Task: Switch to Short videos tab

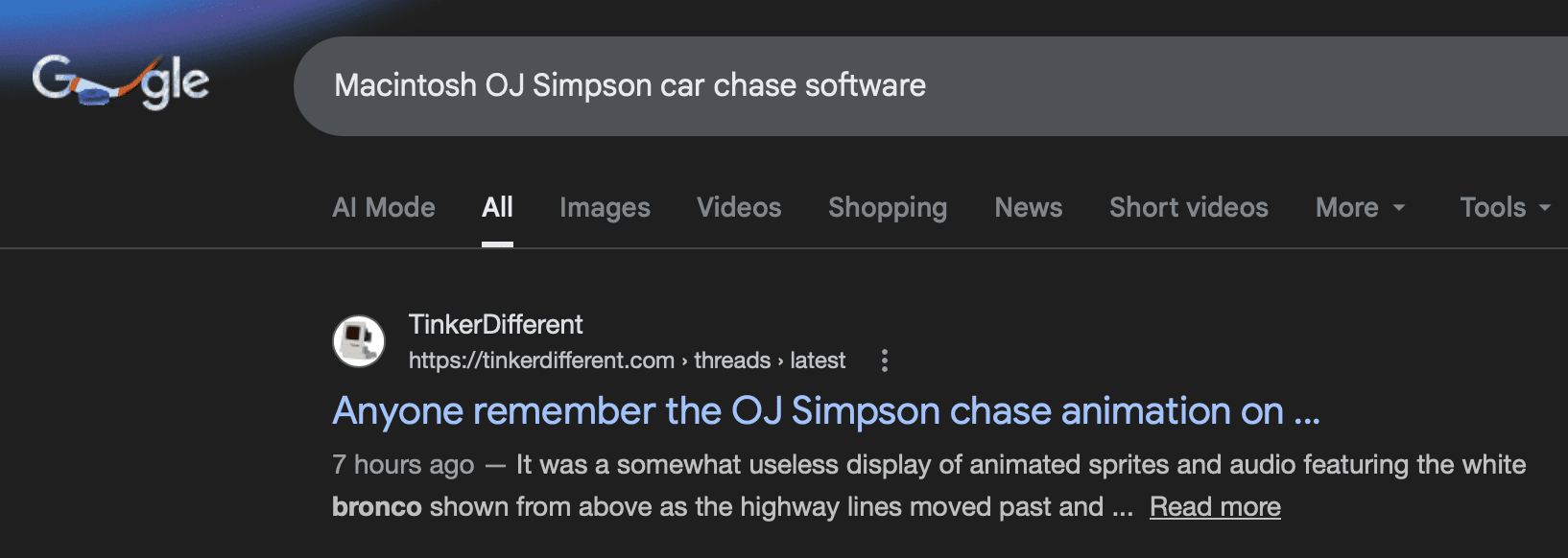Action: tap(1188, 207)
